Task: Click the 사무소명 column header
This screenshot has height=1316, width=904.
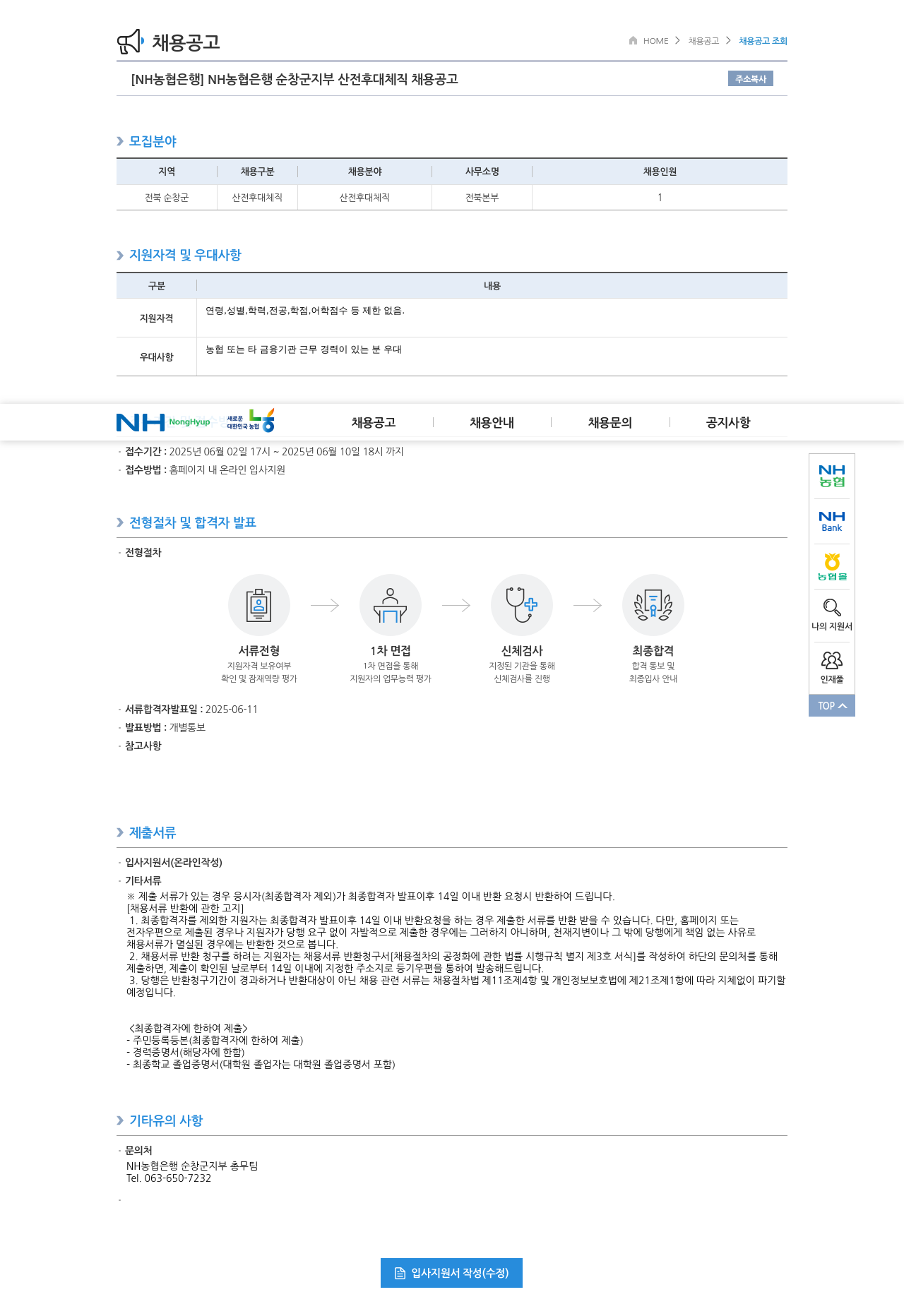Action: tap(482, 172)
